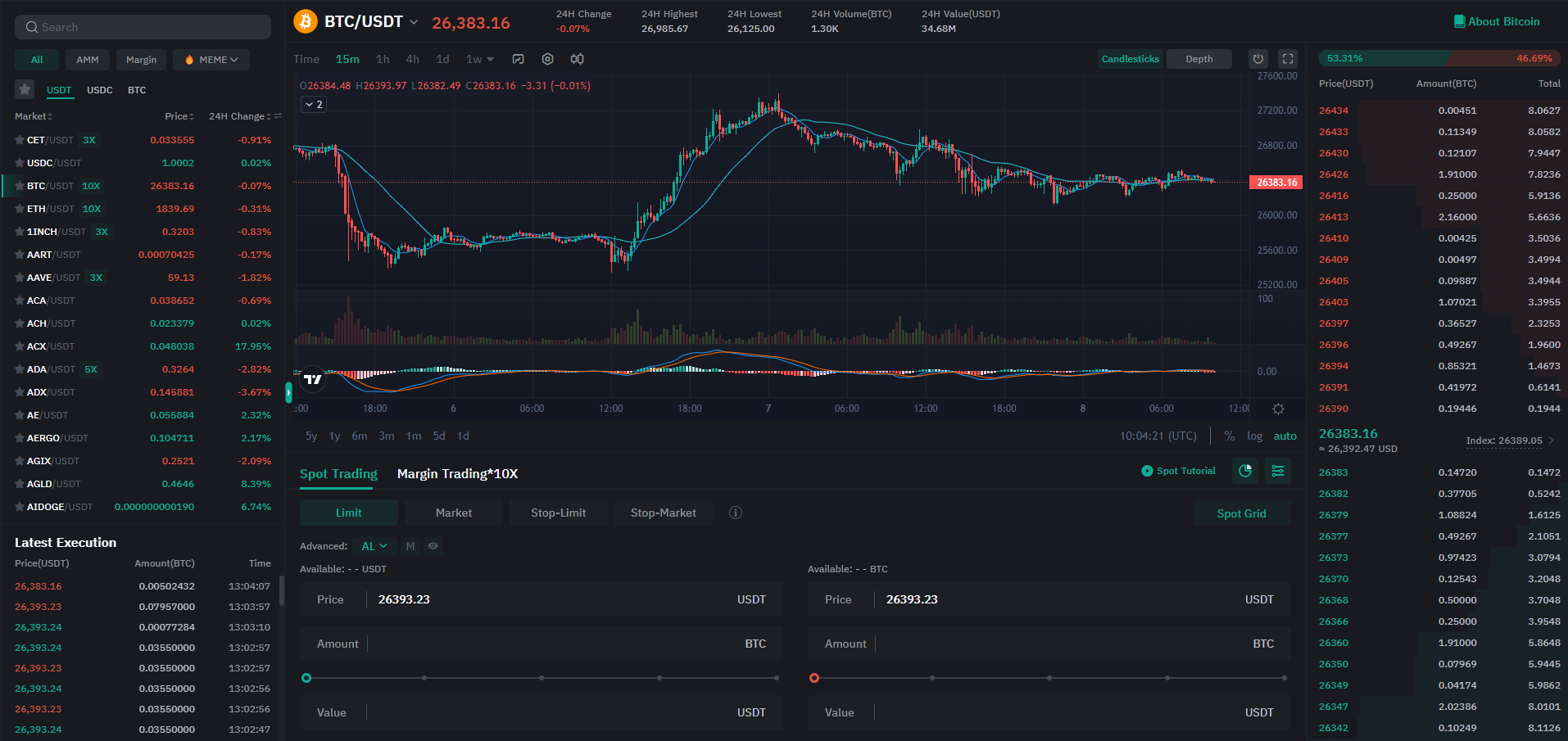Favorite the CET/USDT star icon
Image resolution: width=1568 pixels, height=741 pixels.
click(x=19, y=140)
